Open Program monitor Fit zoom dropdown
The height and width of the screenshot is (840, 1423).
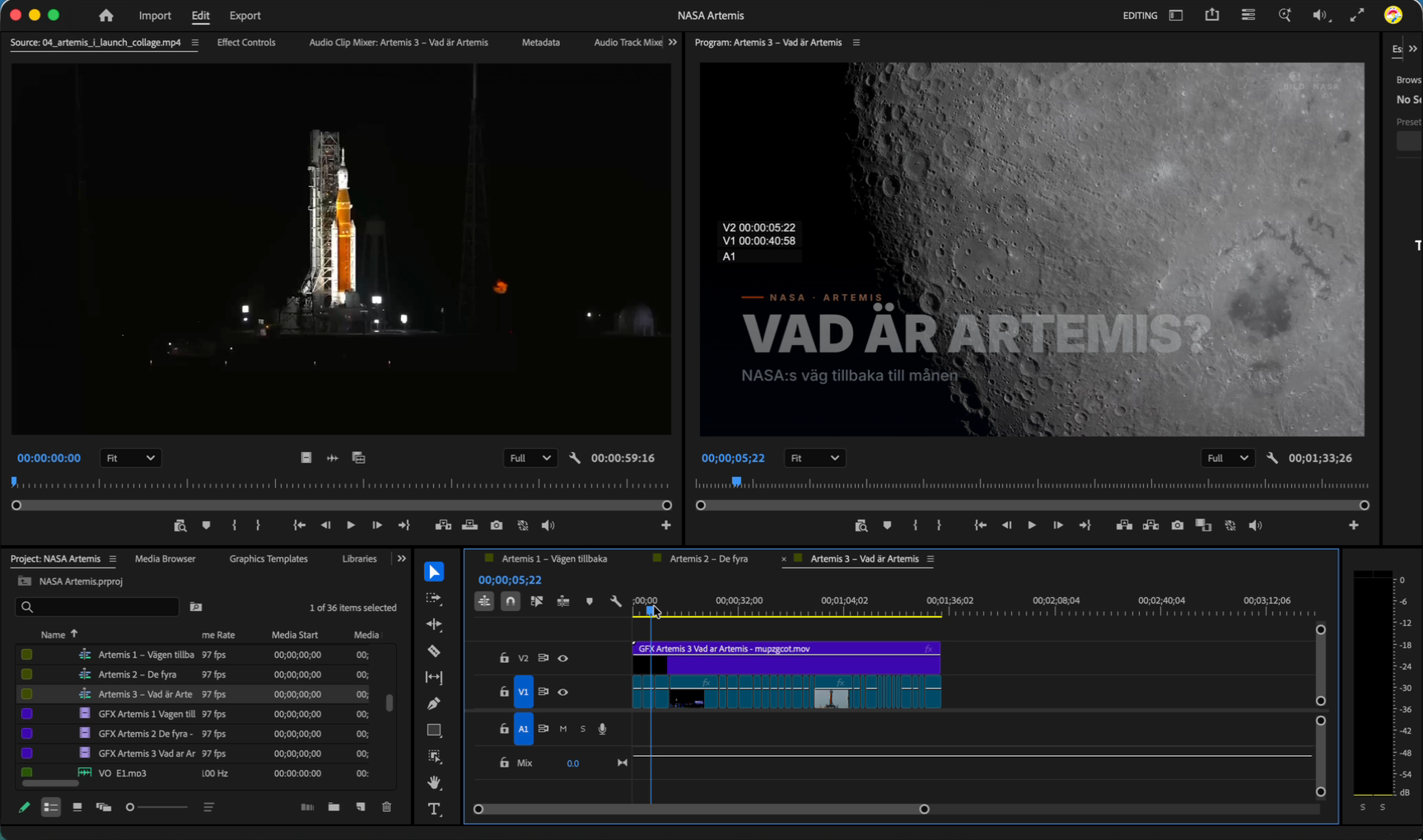tap(814, 458)
